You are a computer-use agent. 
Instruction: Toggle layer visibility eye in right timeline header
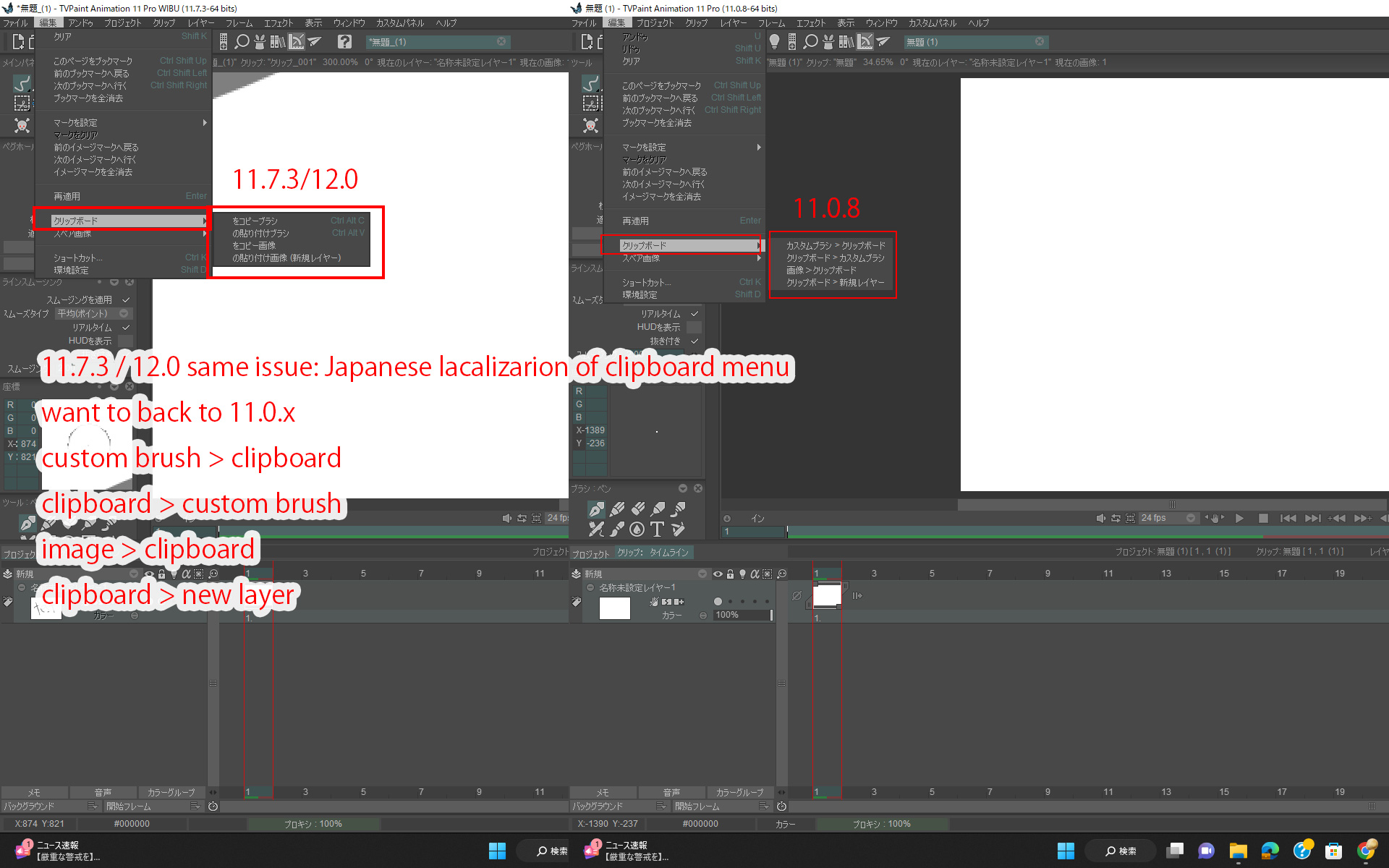(718, 574)
